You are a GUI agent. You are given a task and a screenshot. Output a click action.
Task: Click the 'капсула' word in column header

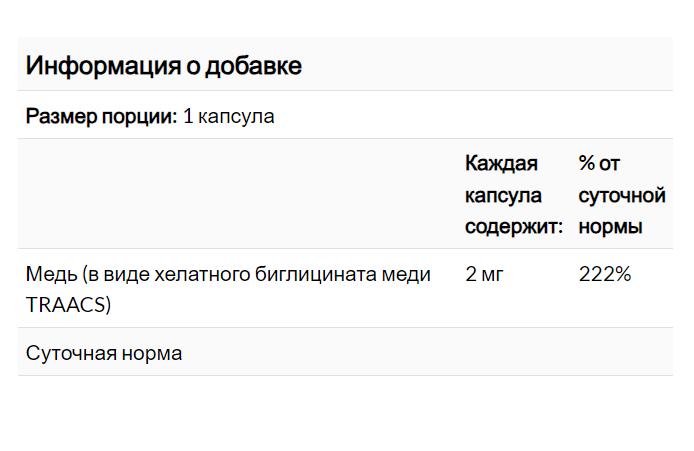503,196
